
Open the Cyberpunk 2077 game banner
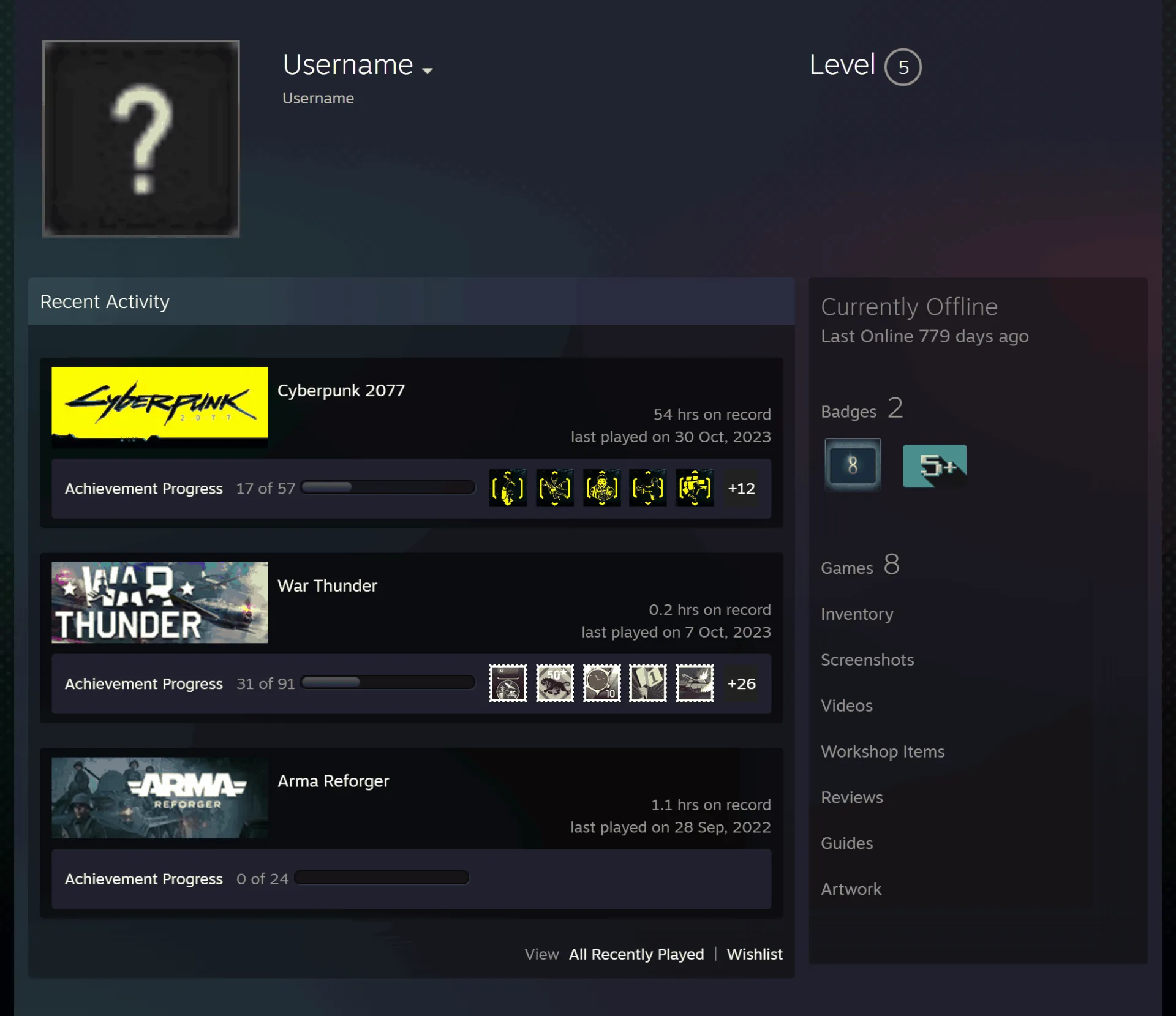point(160,407)
